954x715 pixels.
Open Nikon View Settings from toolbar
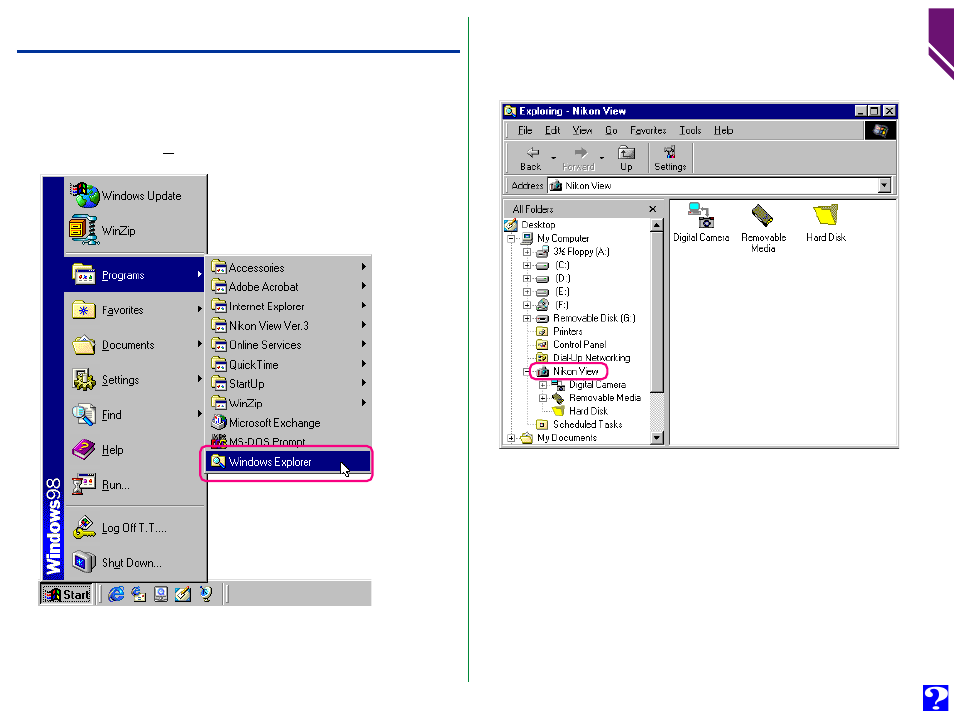(x=670, y=158)
